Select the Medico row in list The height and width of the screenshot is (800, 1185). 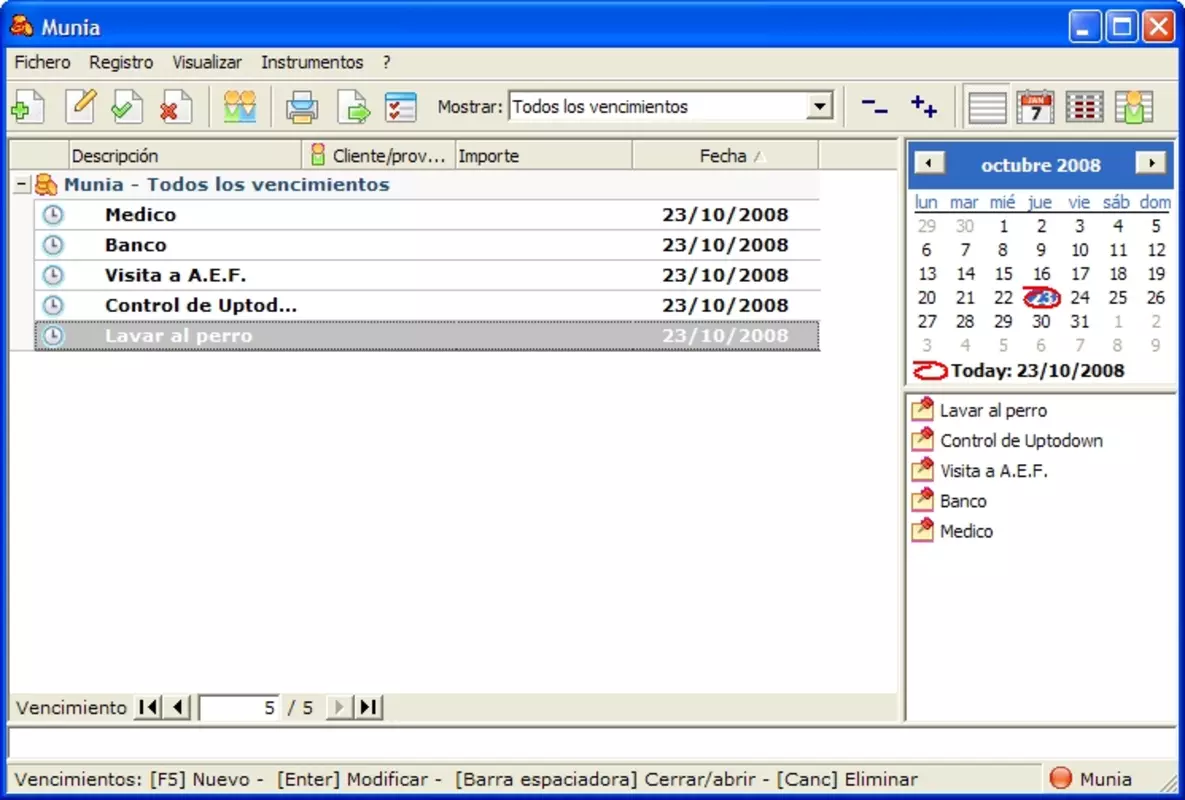pos(427,215)
